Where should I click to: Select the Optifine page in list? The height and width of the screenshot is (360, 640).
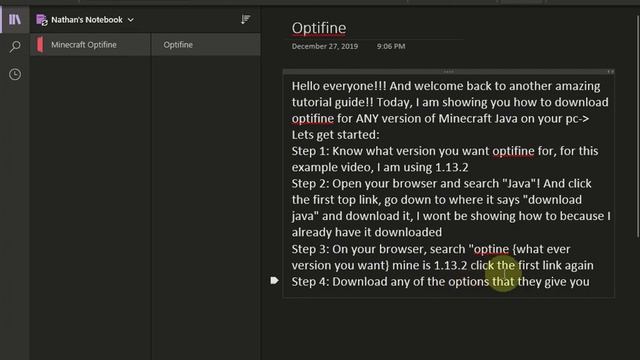pyautogui.click(x=206, y=44)
